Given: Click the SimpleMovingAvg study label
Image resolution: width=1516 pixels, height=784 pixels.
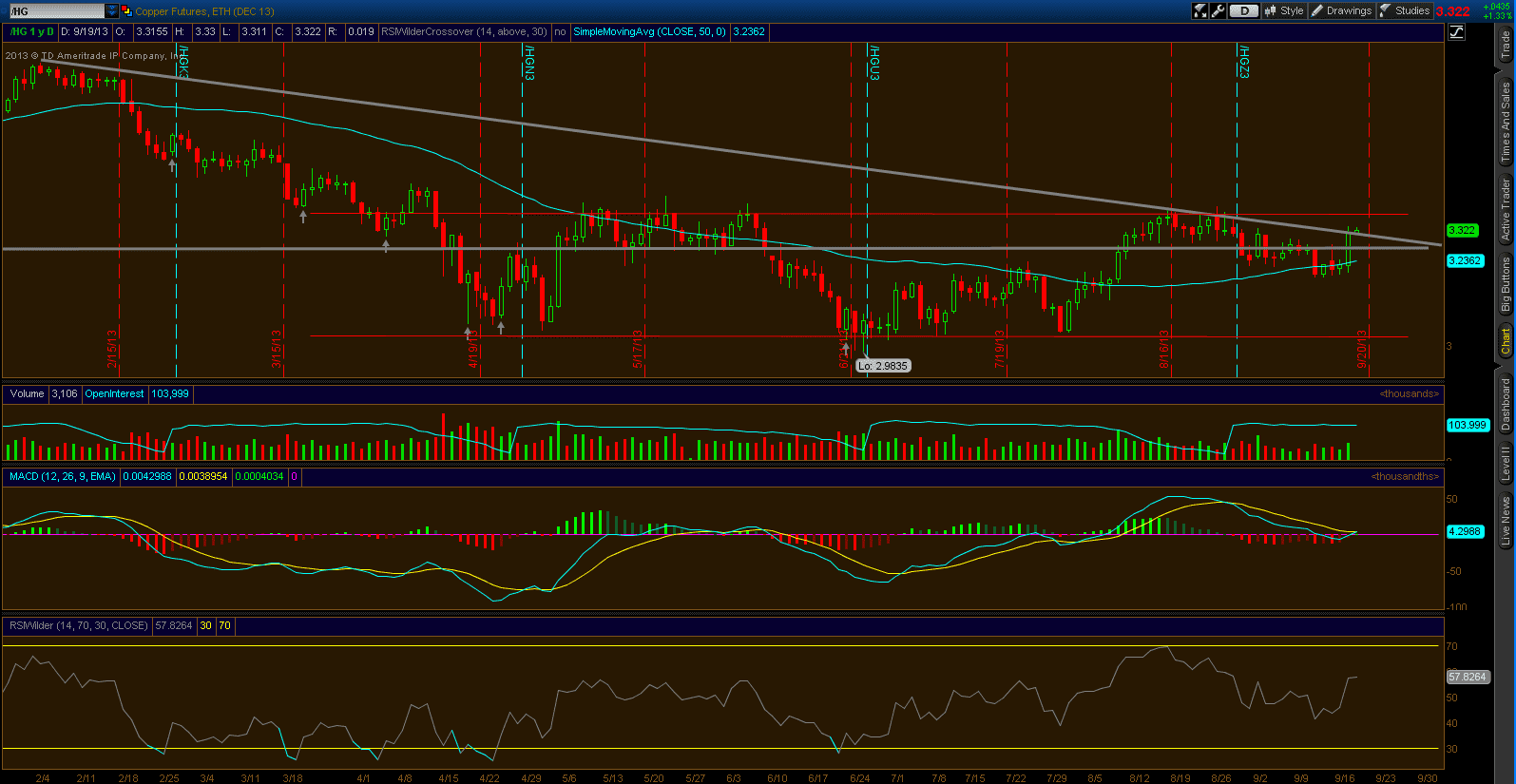Looking at the screenshot, I should 649,31.
